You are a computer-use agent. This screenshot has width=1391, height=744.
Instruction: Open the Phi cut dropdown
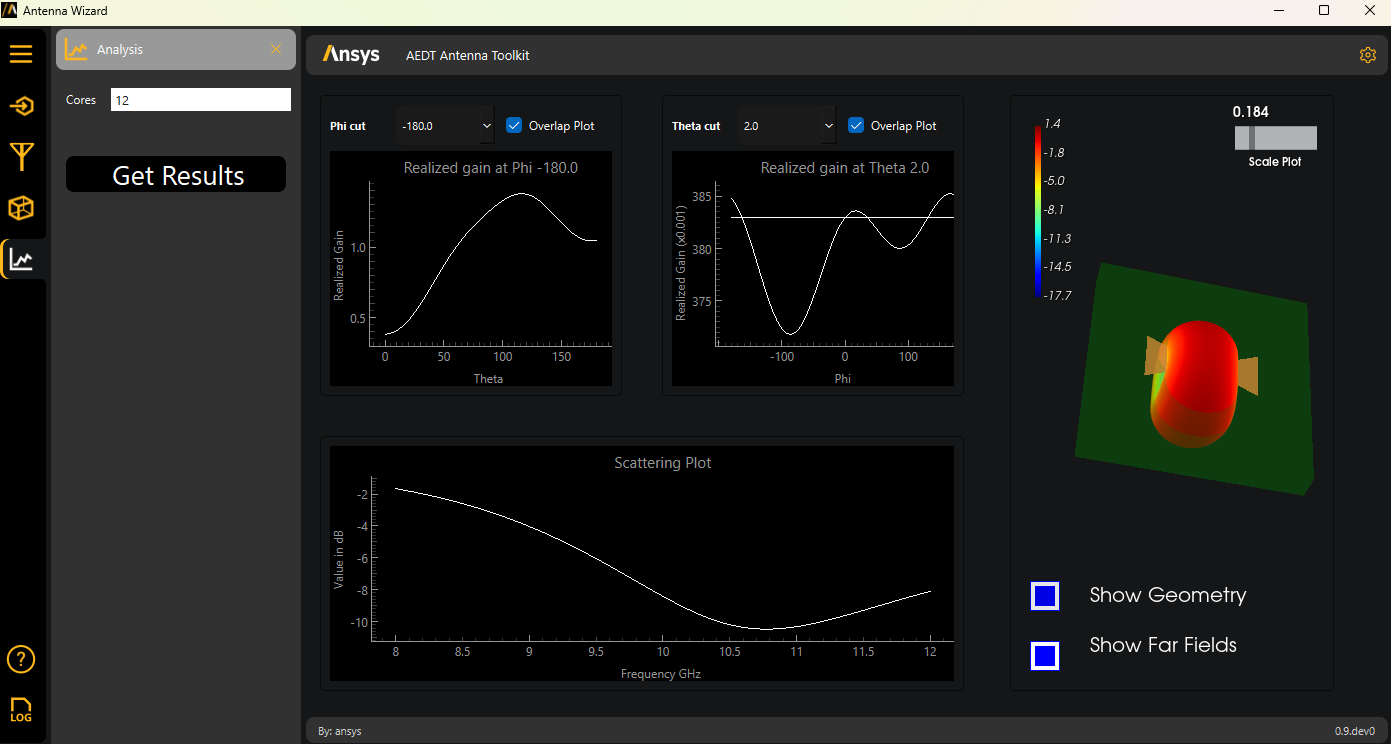coord(446,126)
